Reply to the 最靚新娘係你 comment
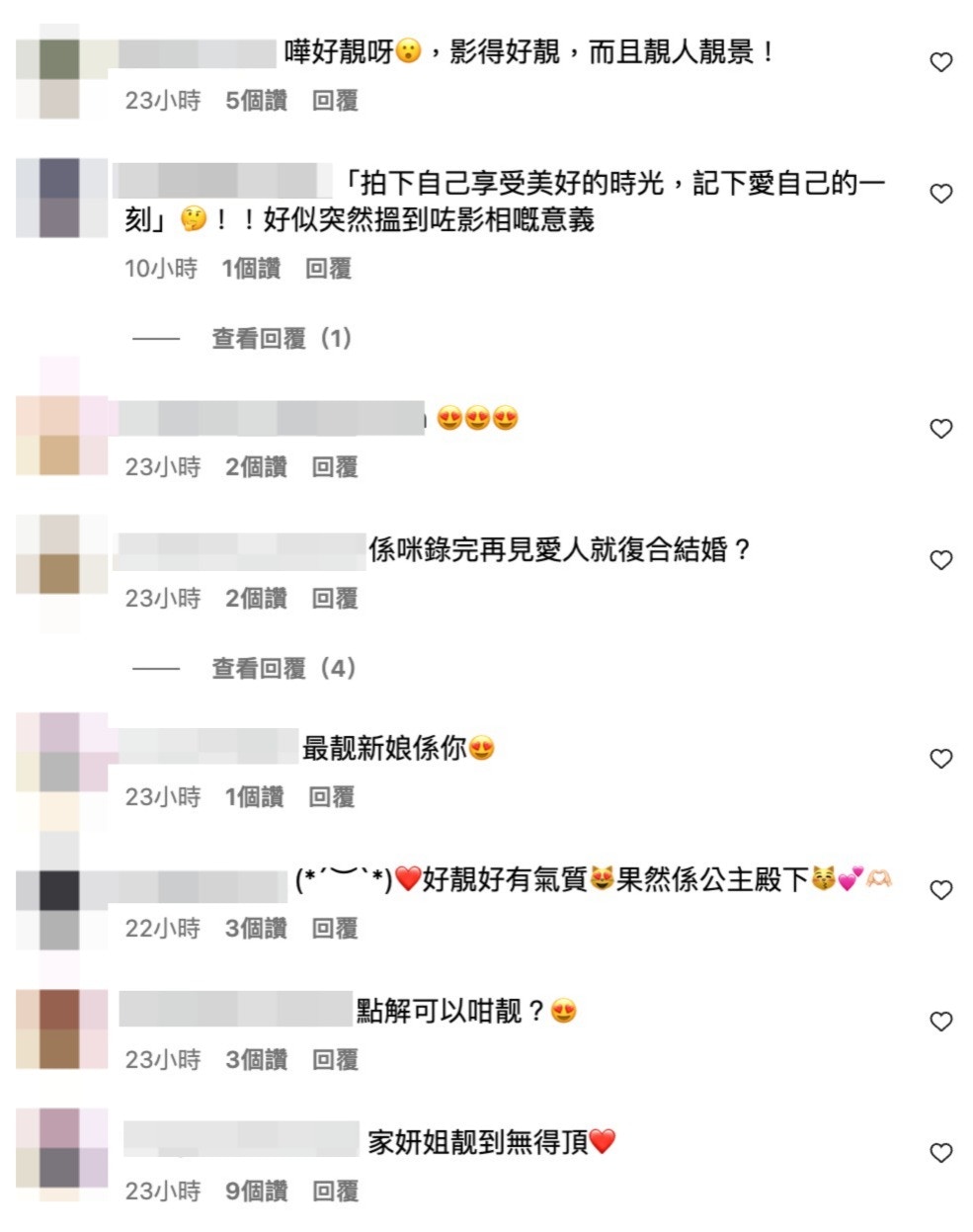Image resolution: width=973 pixels, height=1232 pixels. point(331,797)
